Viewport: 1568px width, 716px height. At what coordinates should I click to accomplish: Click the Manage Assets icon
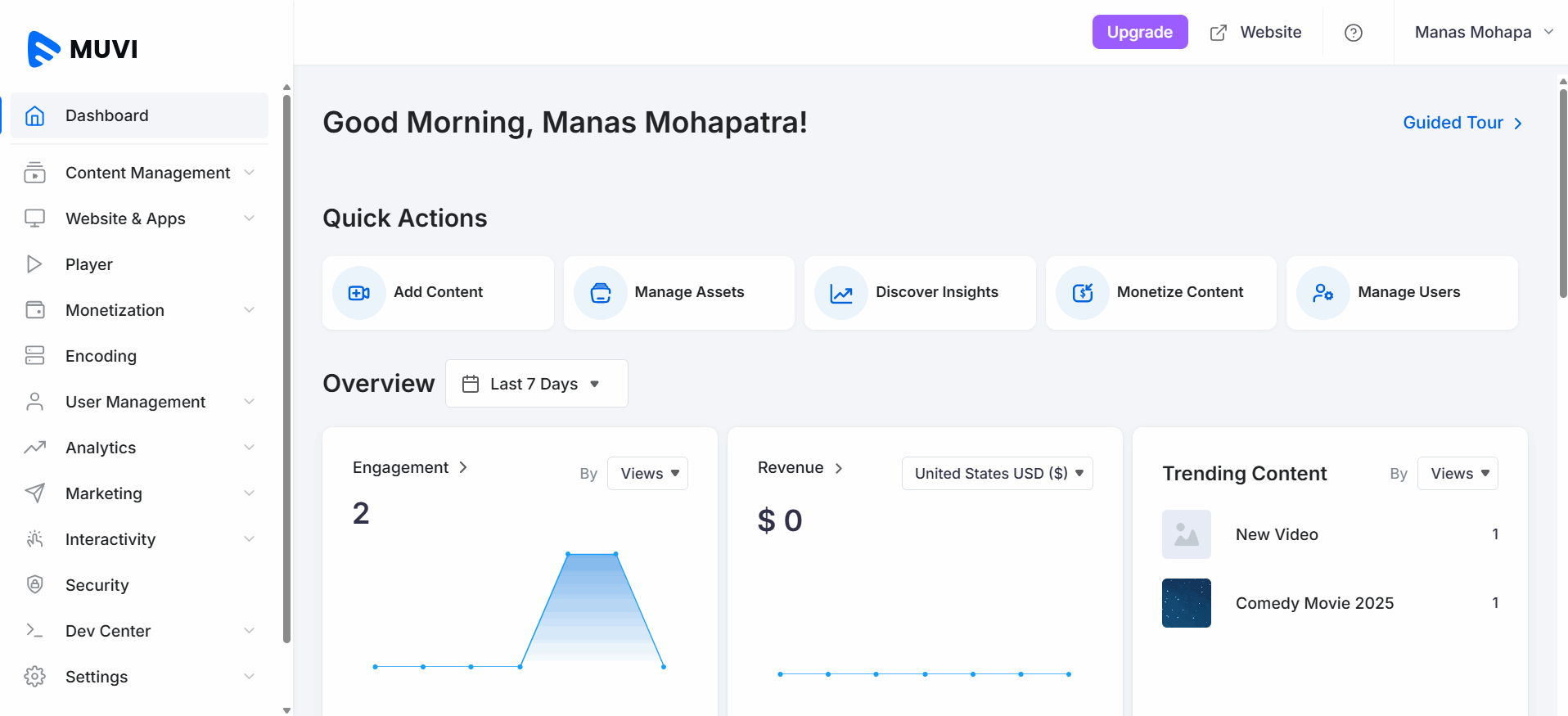click(x=600, y=293)
